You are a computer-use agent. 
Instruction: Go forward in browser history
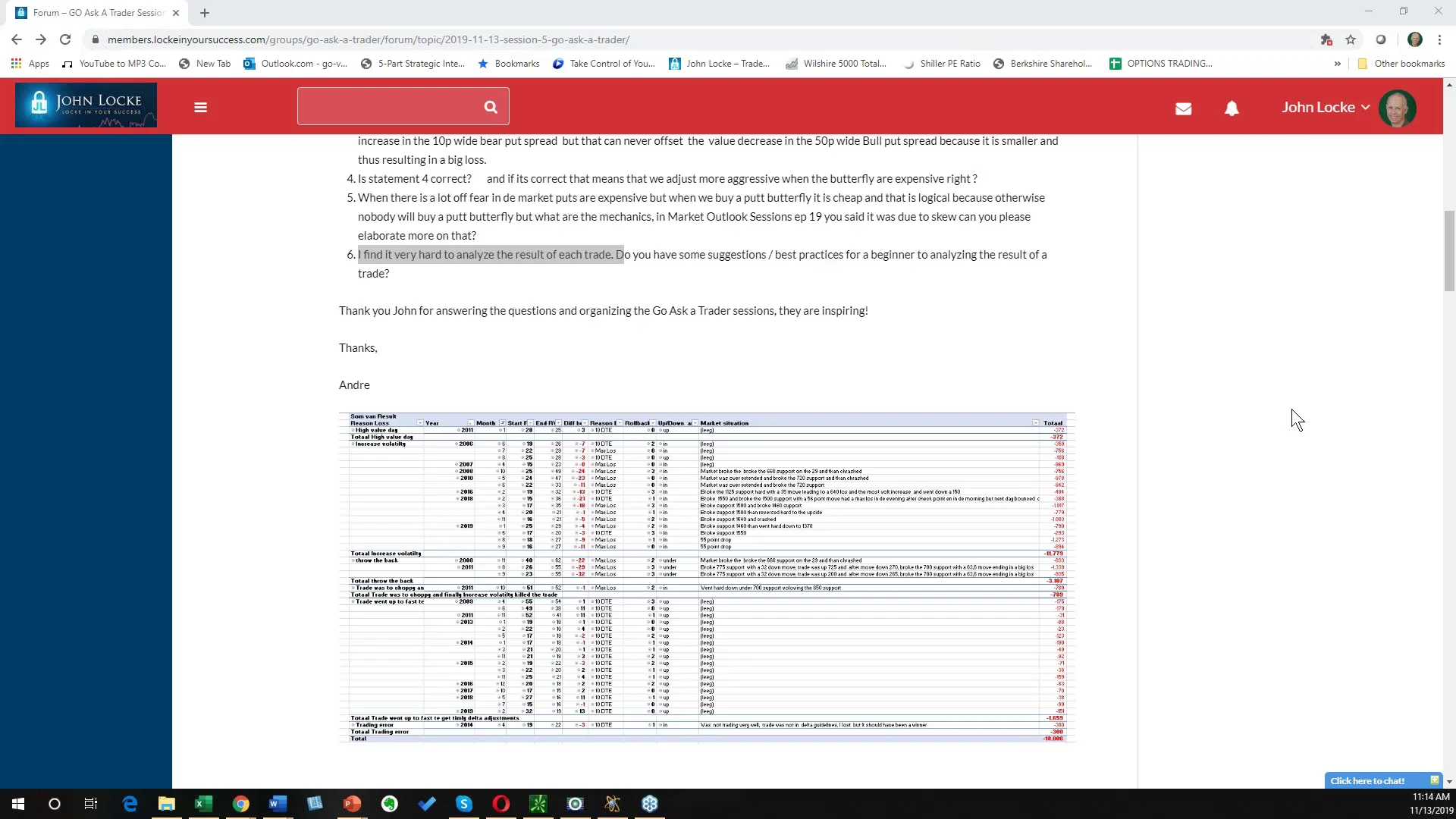click(41, 39)
